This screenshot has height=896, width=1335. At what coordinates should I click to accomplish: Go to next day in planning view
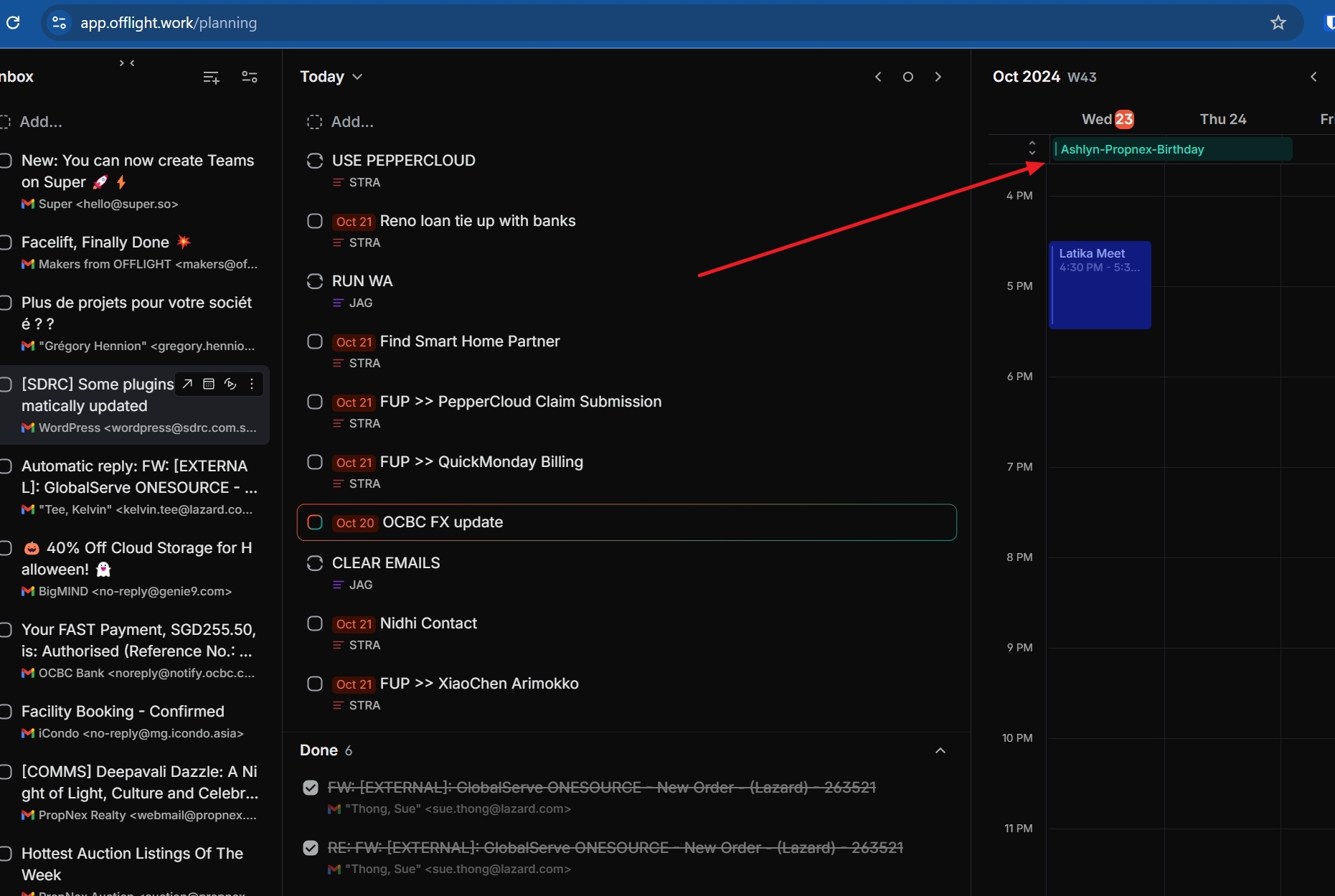tap(938, 77)
